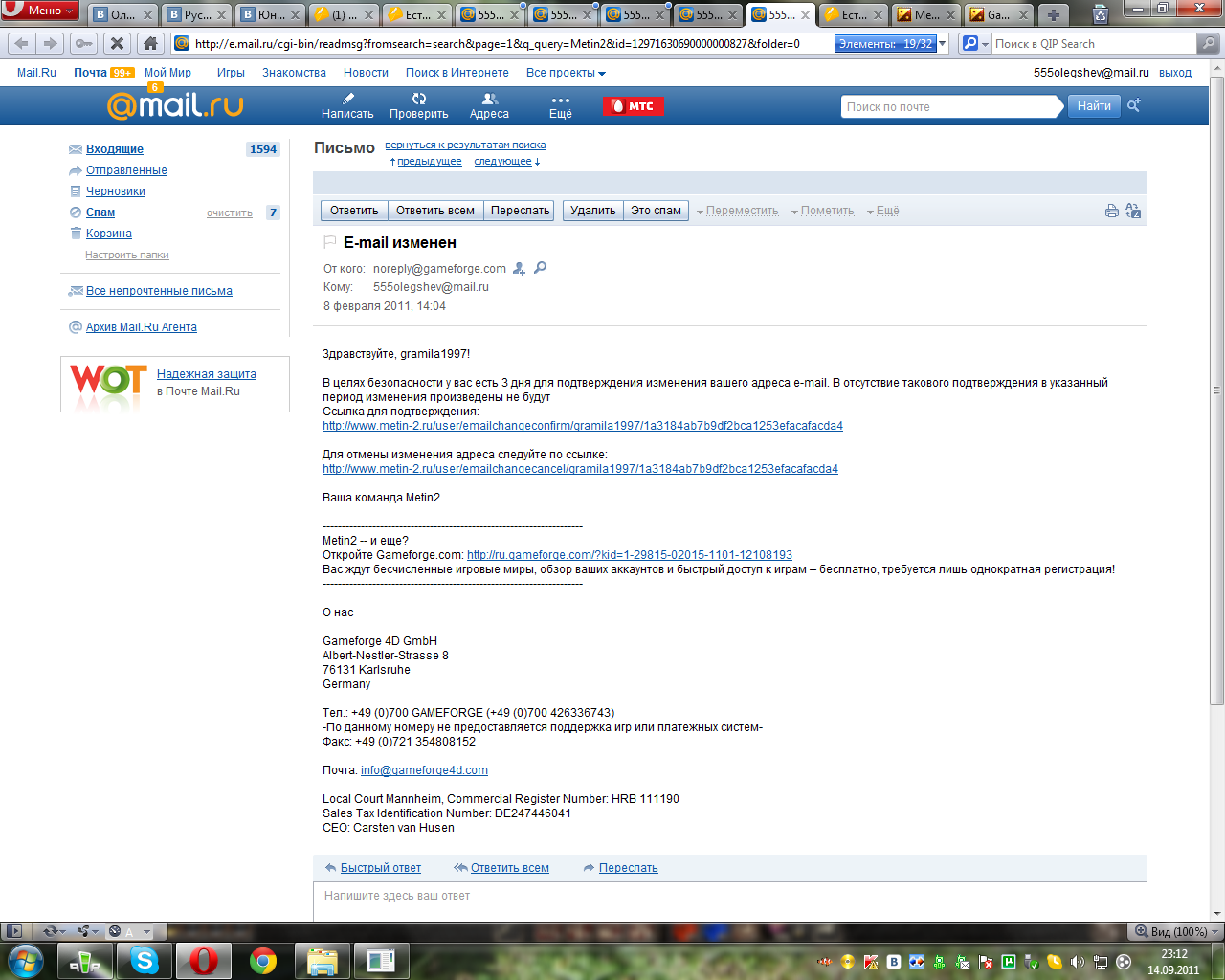1225x980 pixels.
Task: Open the Opera Unite dropdown in the status bar
Action: pos(88,931)
